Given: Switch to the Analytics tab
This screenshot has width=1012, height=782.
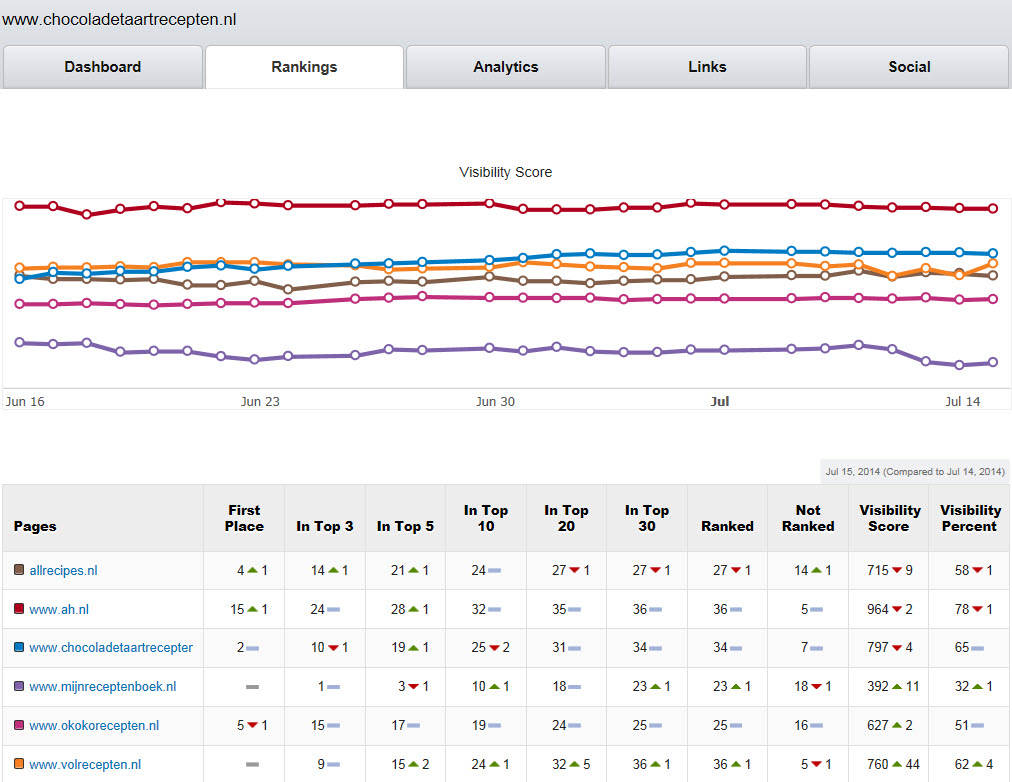Looking at the screenshot, I should [505, 67].
